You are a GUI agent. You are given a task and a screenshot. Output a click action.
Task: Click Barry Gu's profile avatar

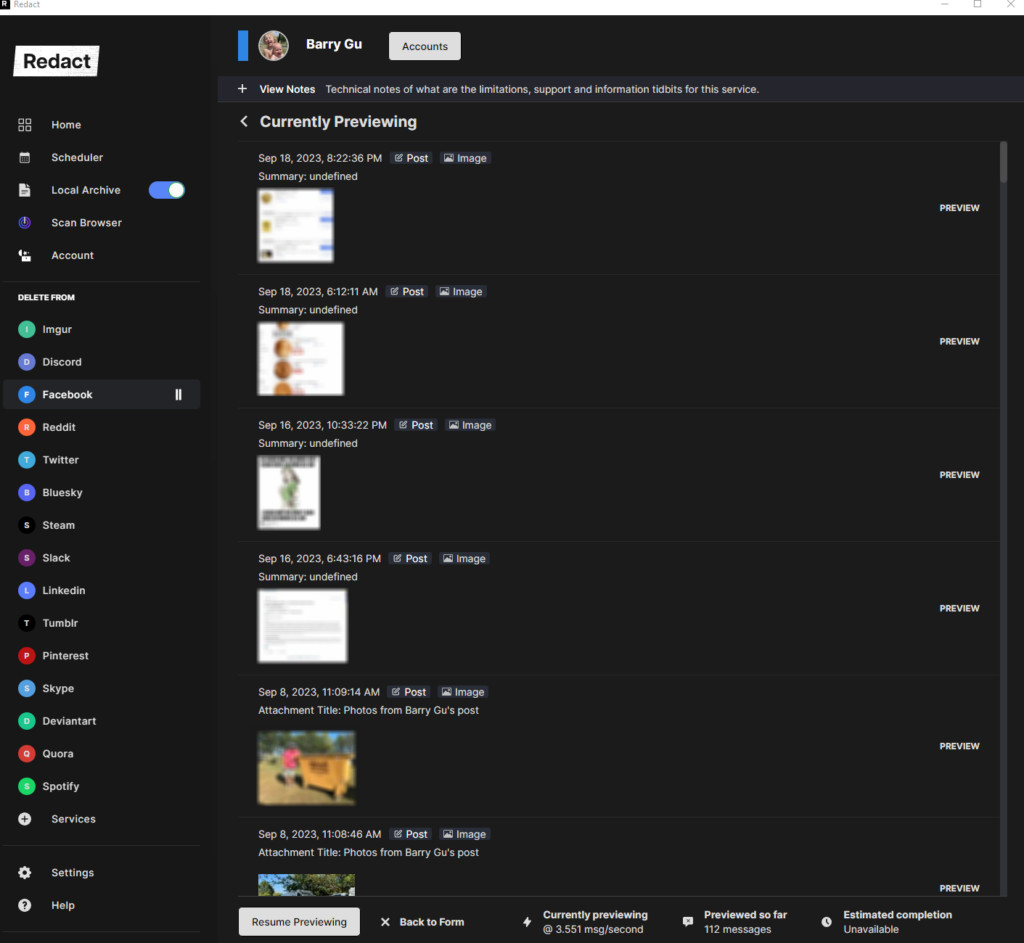pyautogui.click(x=273, y=46)
